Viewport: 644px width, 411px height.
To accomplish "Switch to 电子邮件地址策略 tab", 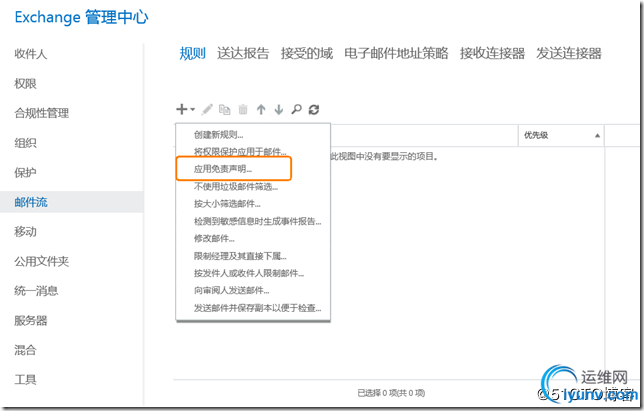I will [x=396, y=53].
